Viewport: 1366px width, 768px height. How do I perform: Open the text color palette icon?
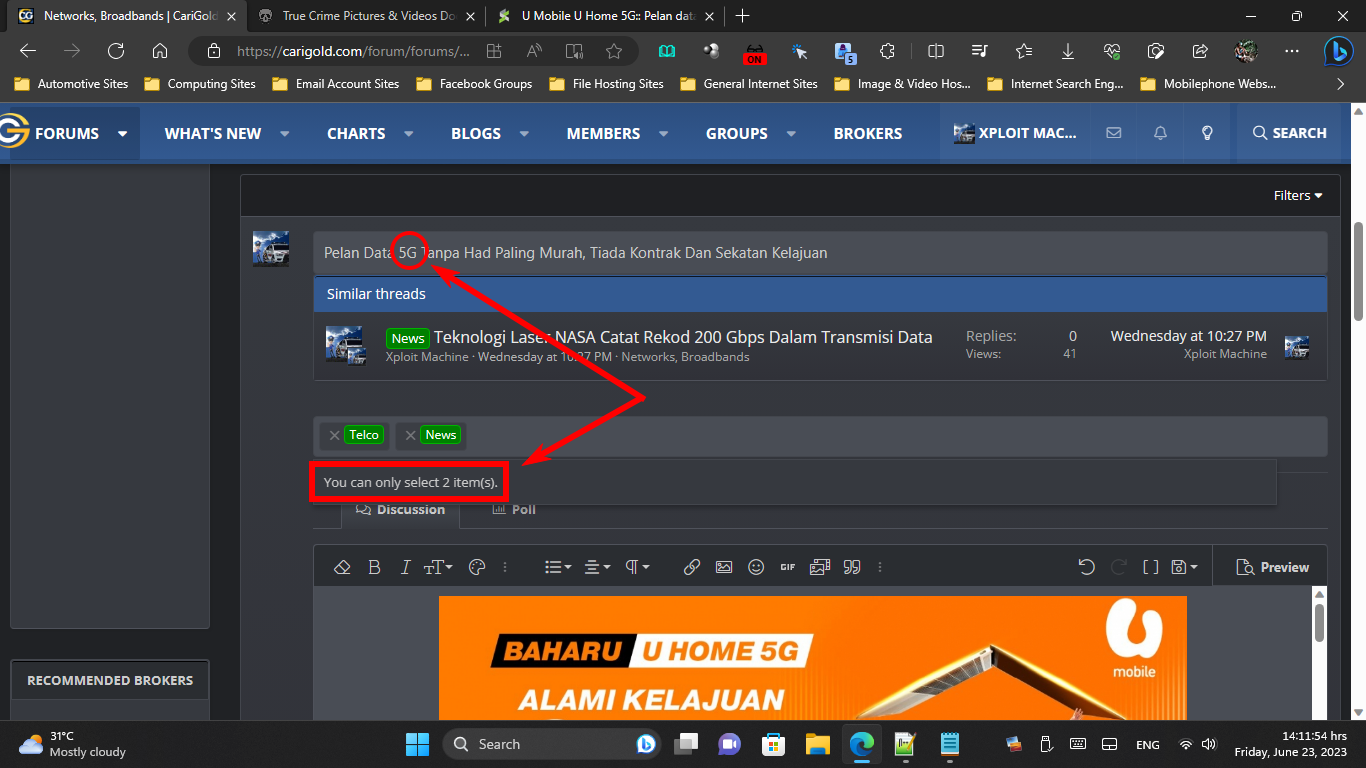click(477, 567)
